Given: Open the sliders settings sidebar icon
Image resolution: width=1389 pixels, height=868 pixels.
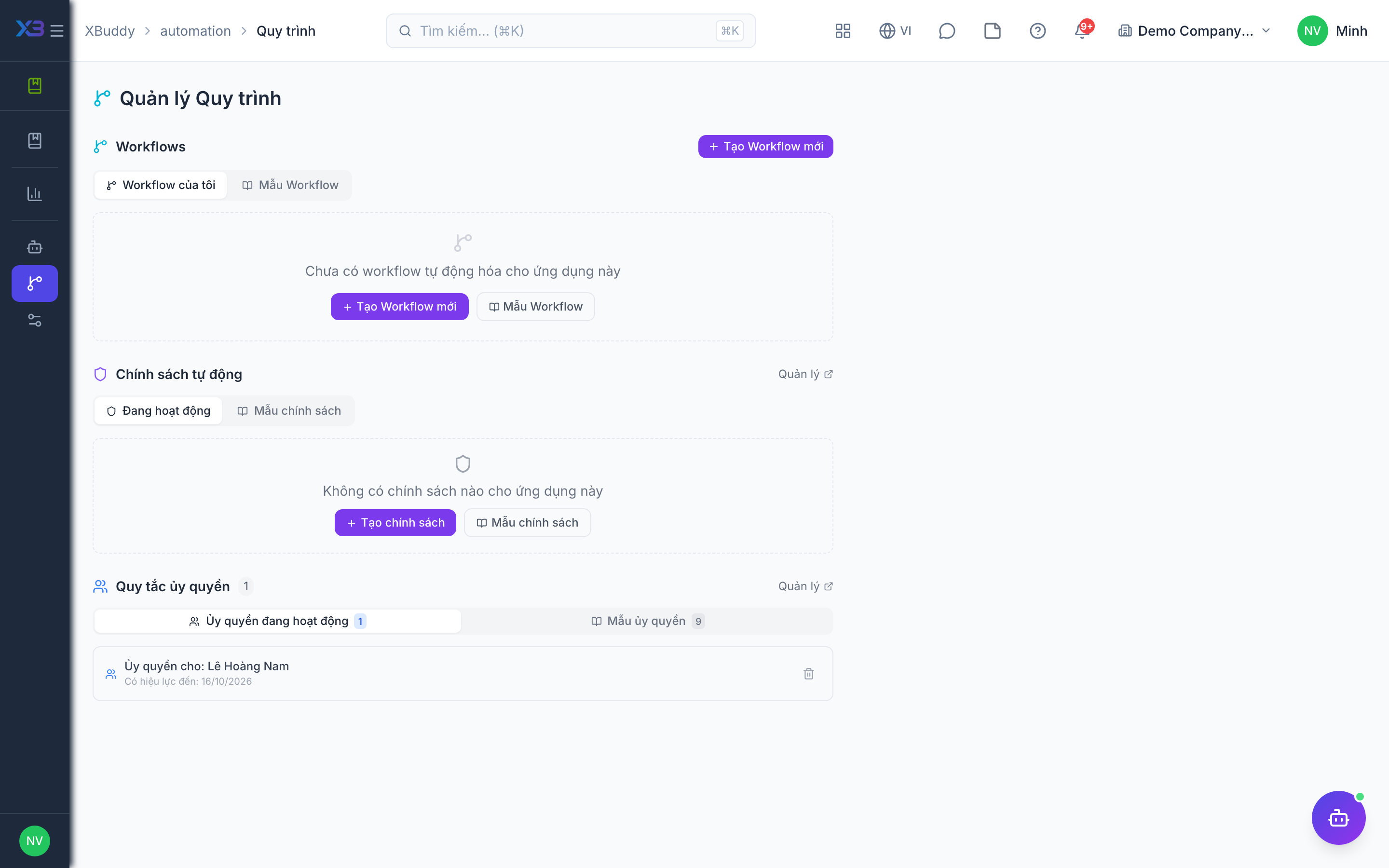Looking at the screenshot, I should point(34,320).
